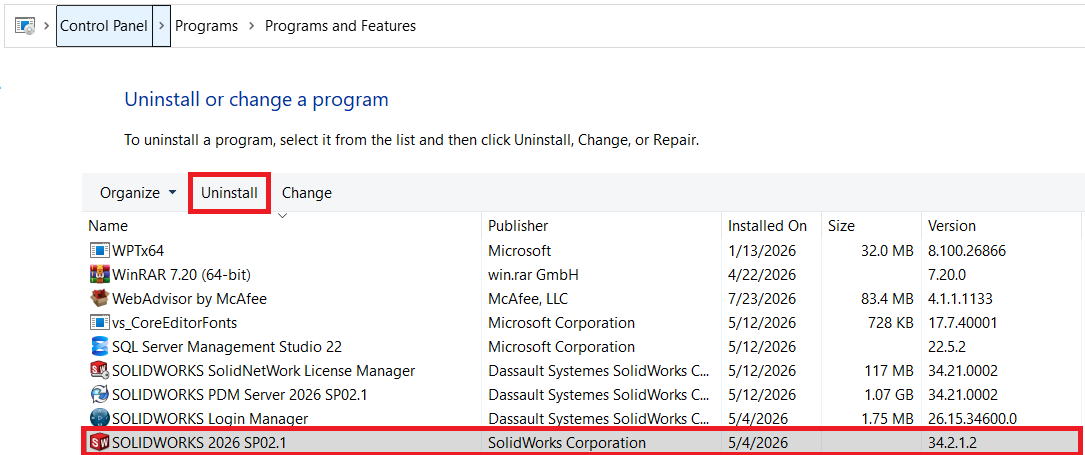Click the SOLIDWORKS Login Manager icon
The image size is (1085, 455).
(100, 418)
